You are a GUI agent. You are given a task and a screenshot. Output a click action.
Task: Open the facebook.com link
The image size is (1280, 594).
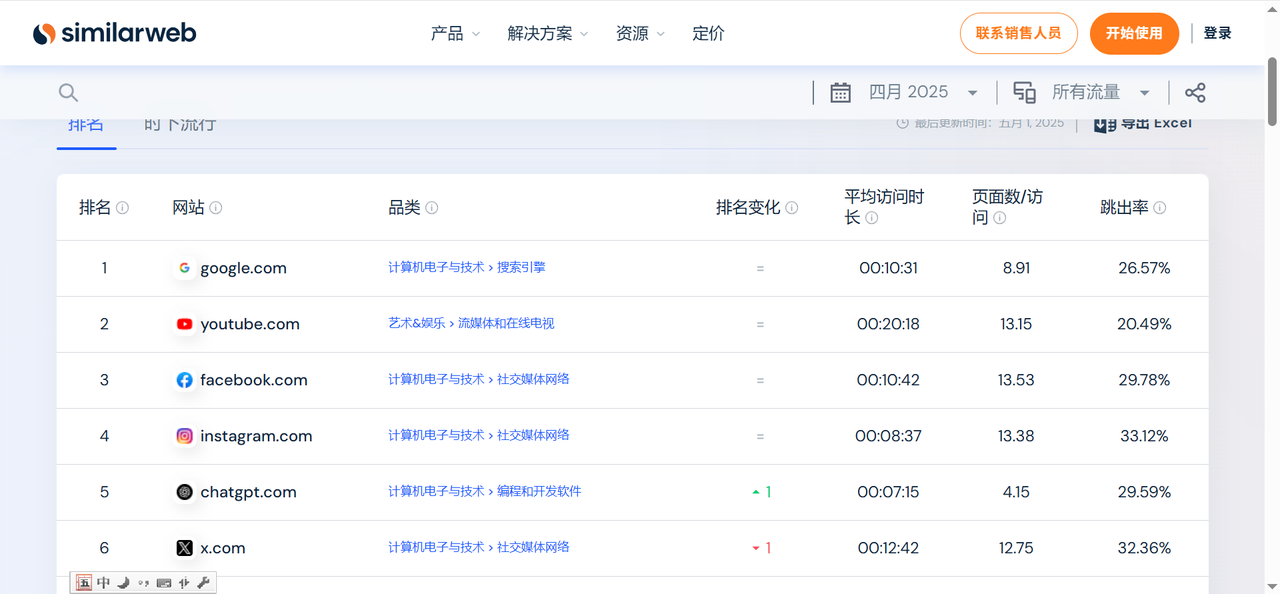254,380
